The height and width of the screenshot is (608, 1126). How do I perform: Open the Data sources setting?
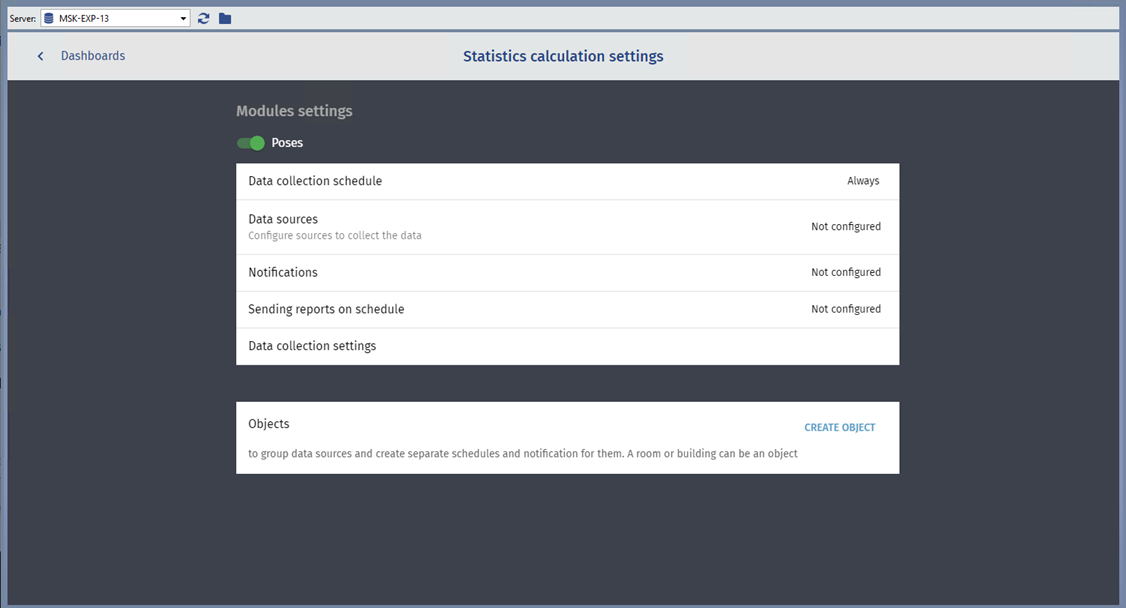[283, 219]
